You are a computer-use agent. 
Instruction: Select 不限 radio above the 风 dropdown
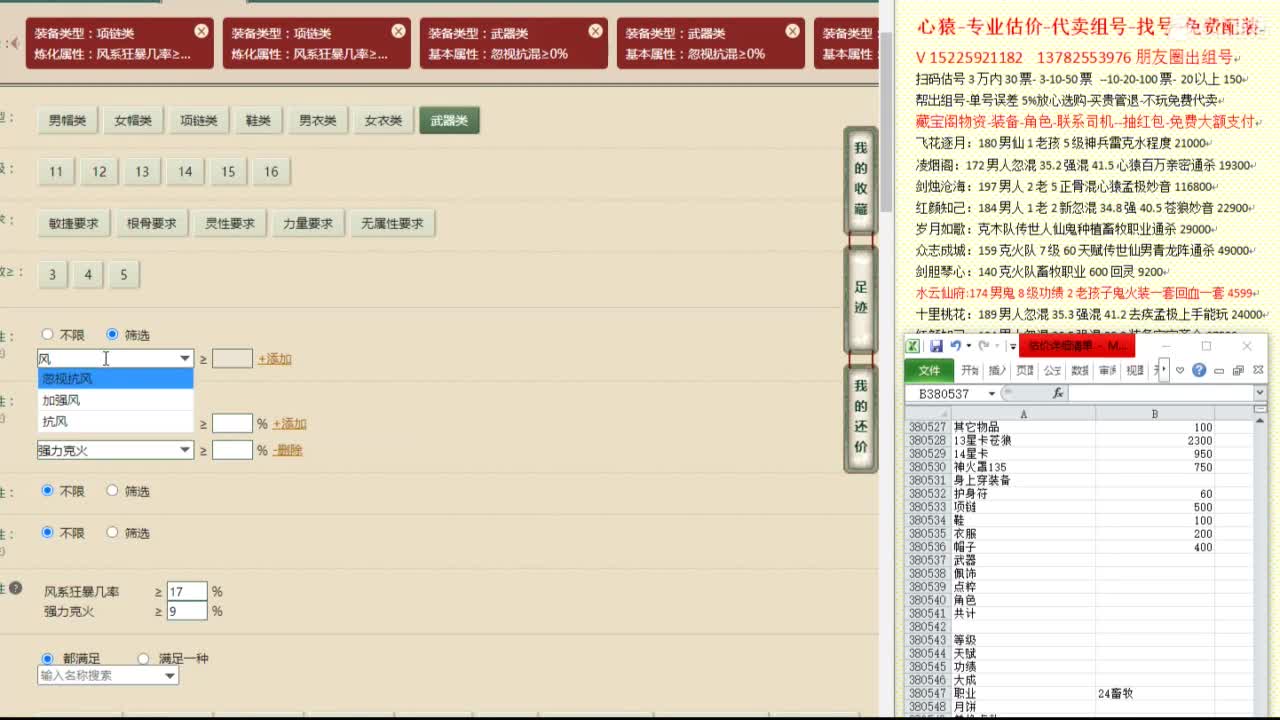(47, 335)
